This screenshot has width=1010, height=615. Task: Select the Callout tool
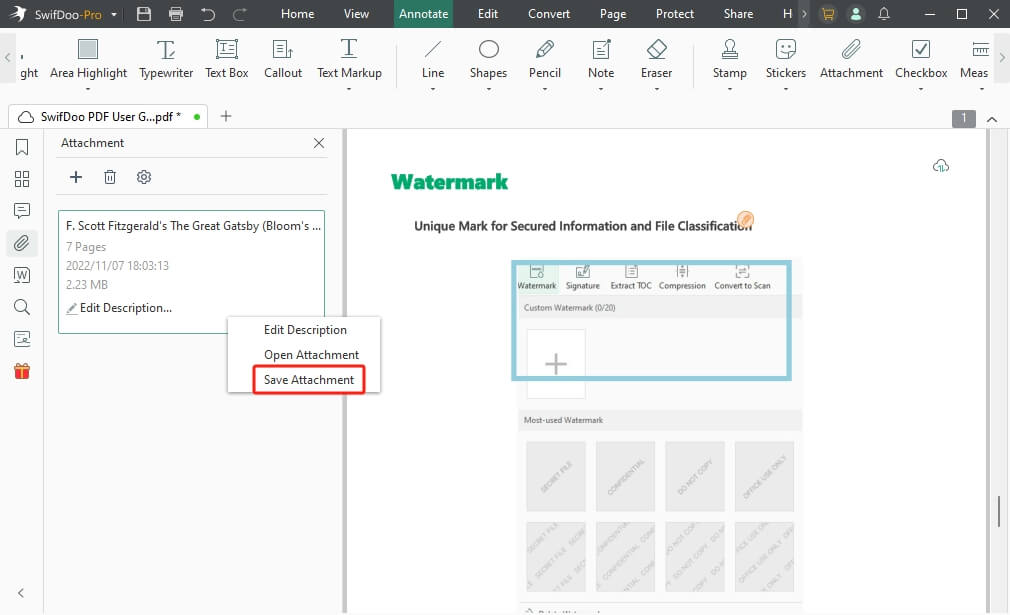pos(283,59)
